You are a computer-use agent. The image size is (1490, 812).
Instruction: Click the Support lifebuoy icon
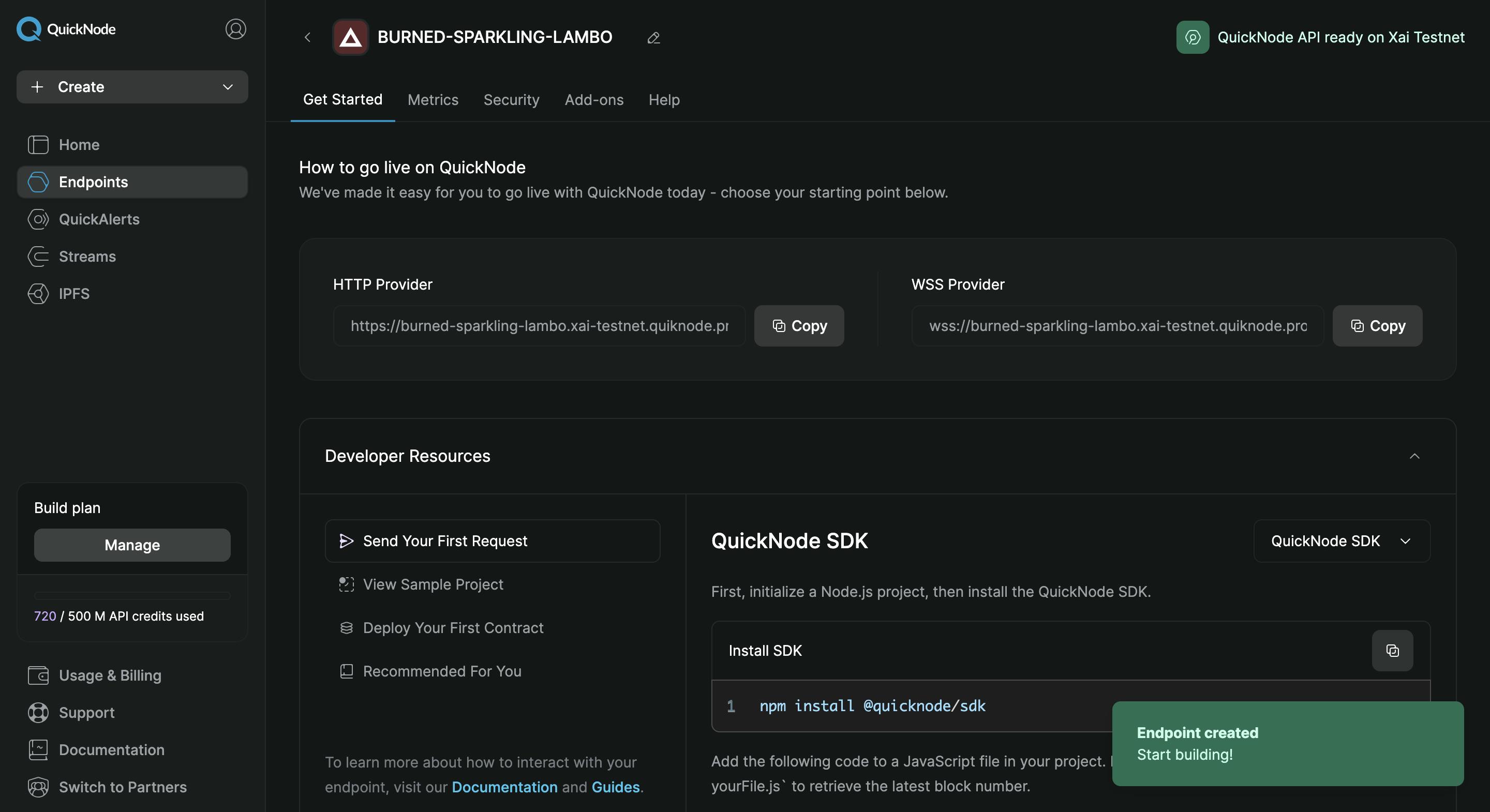[x=38, y=713]
